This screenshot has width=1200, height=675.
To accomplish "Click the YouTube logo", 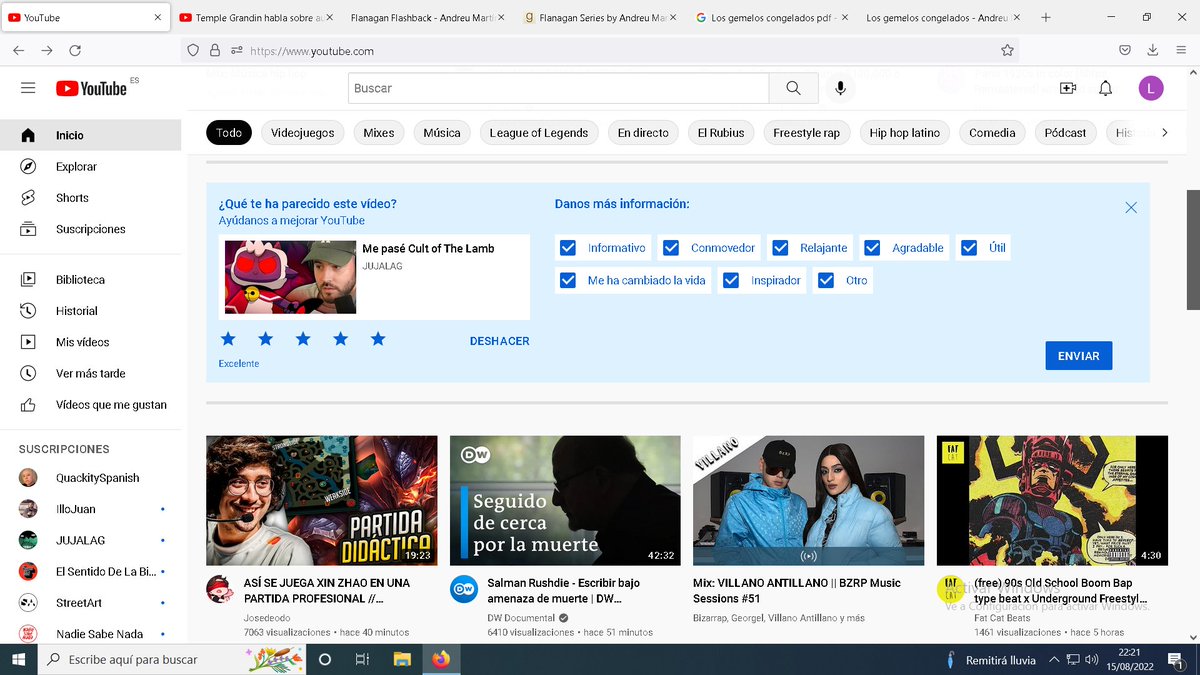I will (92, 89).
